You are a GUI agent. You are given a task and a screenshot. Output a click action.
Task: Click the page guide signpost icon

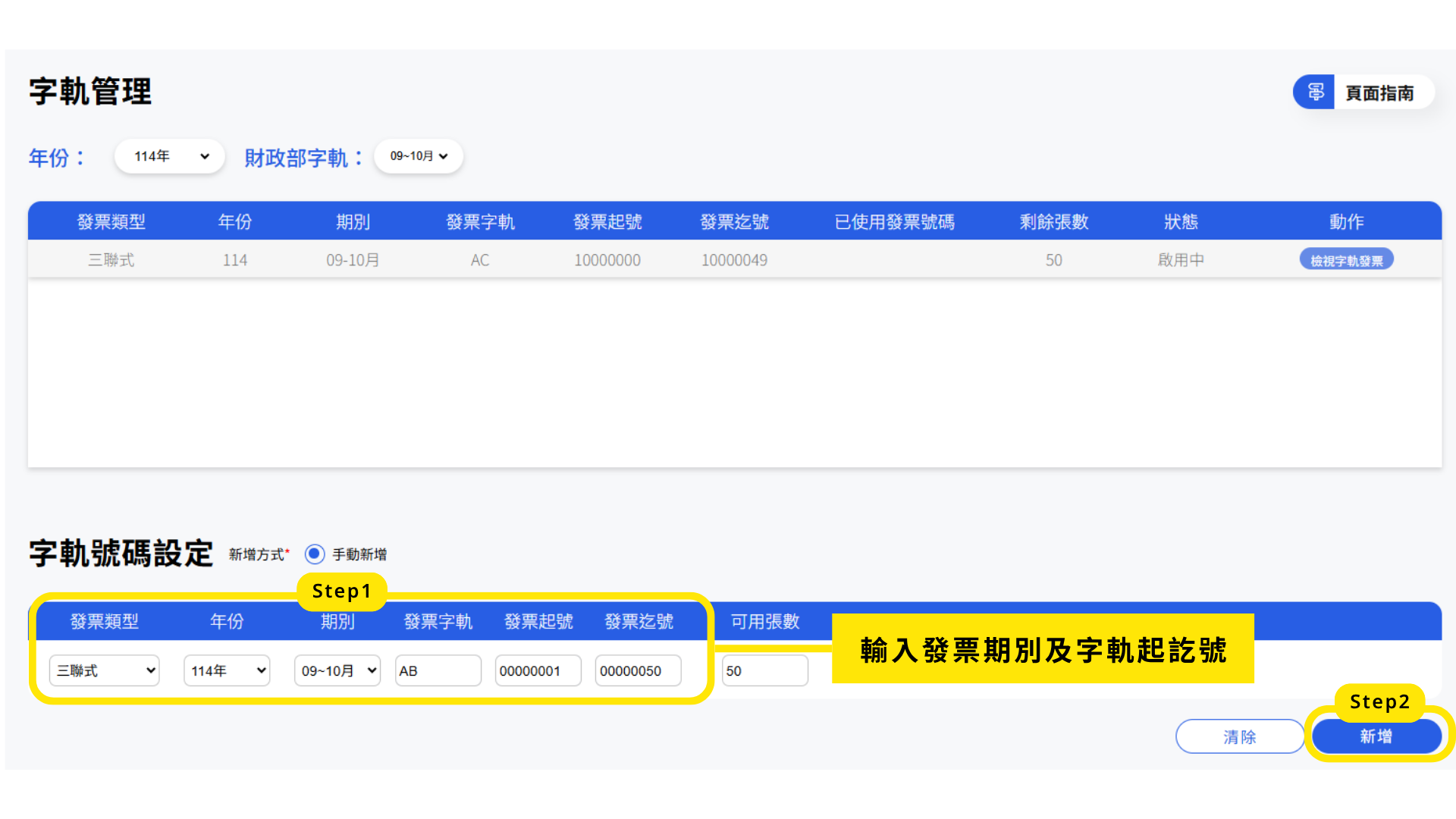(x=1315, y=93)
